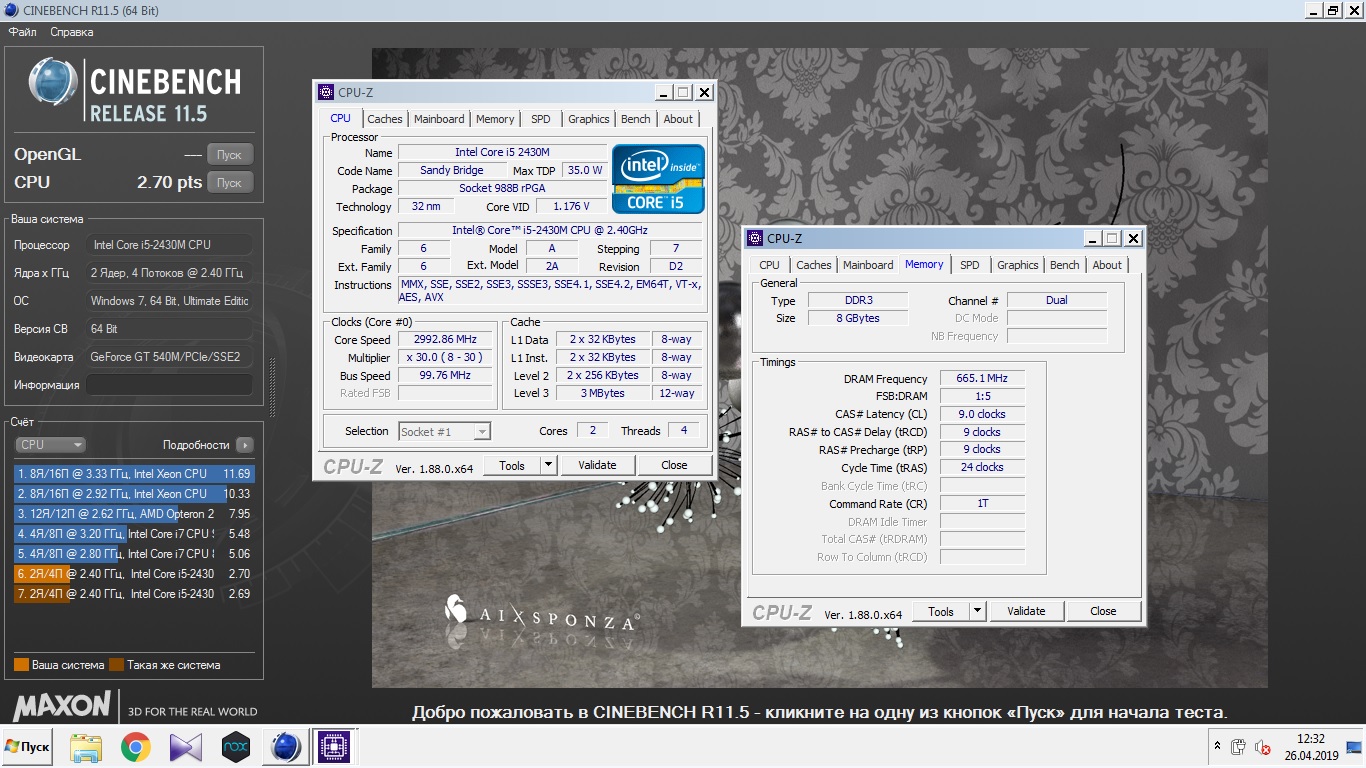Click the Cinebench left panel resize grip
This screenshot has height=768, width=1366.
[270, 388]
